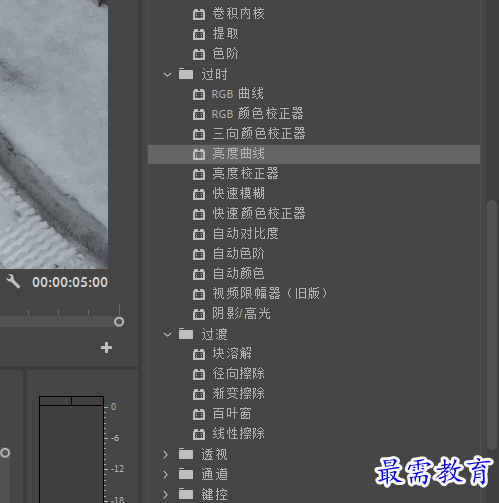This screenshot has width=499, height=503.
Task: Click the effect icon beside 百叶窗
Action: click(x=199, y=414)
